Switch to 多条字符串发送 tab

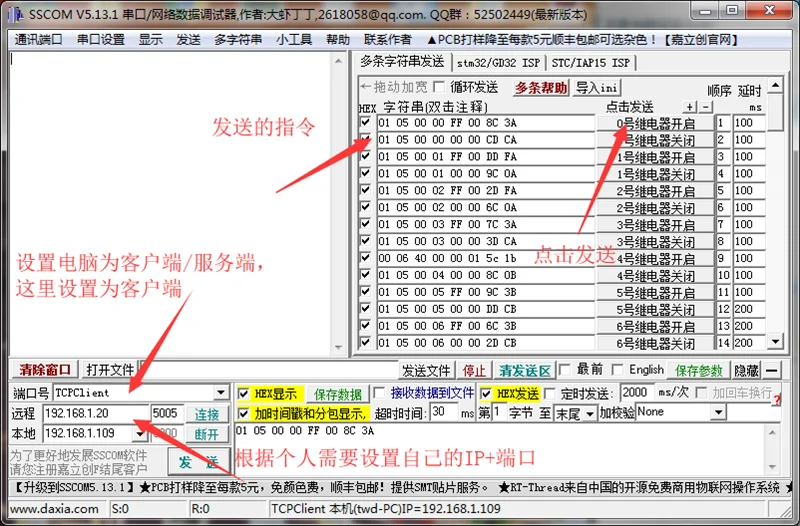coord(402,62)
